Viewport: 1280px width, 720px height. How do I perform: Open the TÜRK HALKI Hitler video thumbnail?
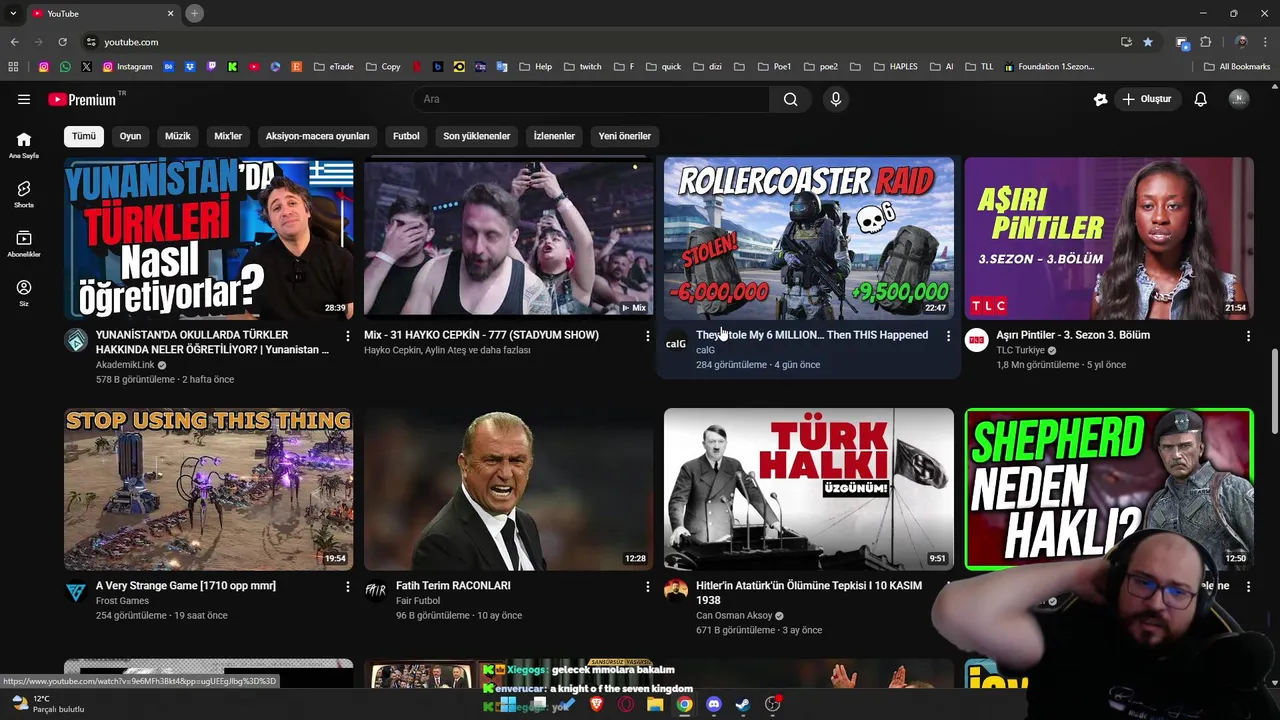pyautogui.click(x=809, y=489)
